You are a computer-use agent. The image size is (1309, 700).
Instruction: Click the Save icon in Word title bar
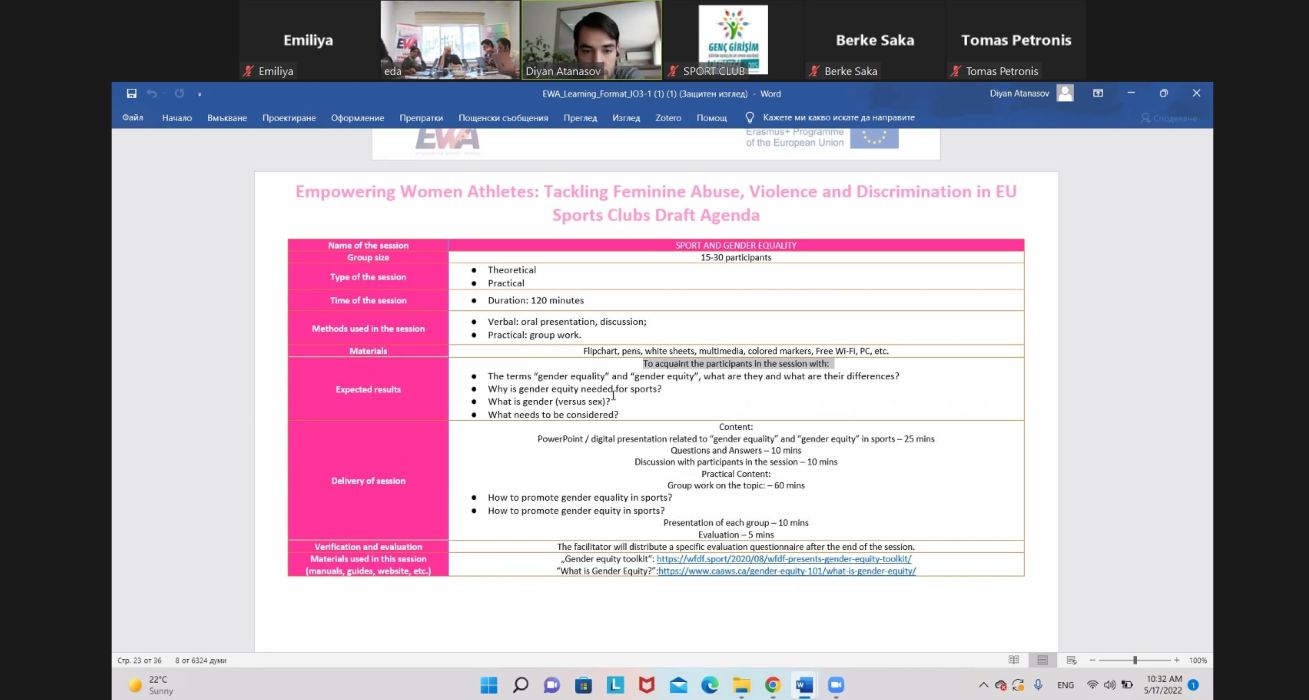[x=132, y=94]
